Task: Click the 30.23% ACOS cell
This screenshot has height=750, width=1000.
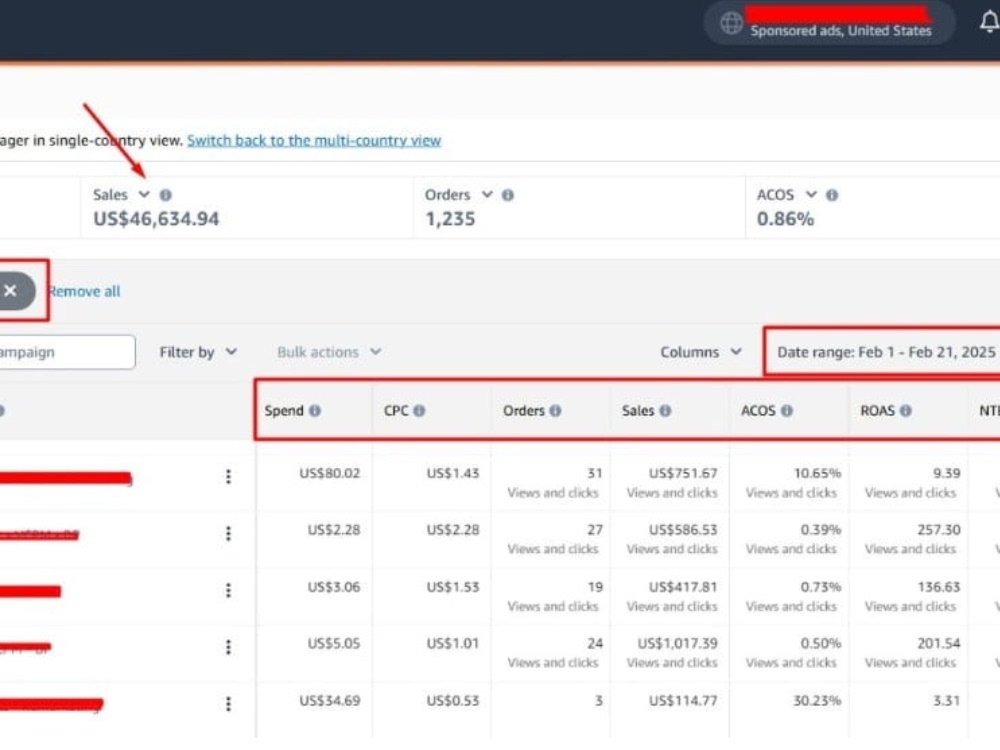Action: click(x=817, y=701)
